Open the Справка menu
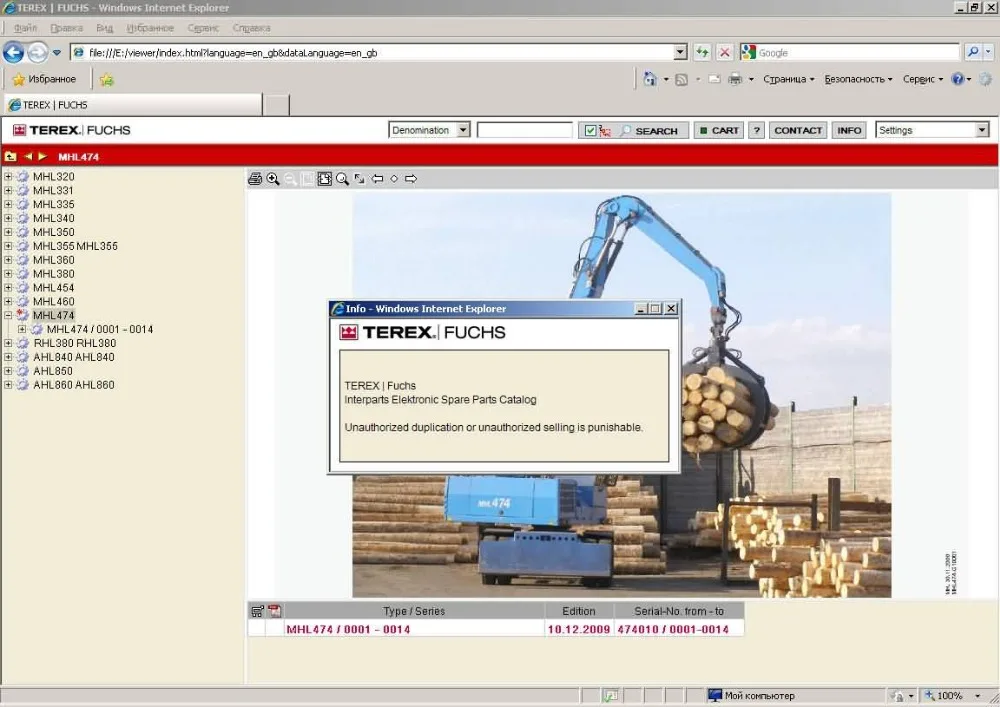The width and height of the screenshot is (1000, 707). [251, 28]
